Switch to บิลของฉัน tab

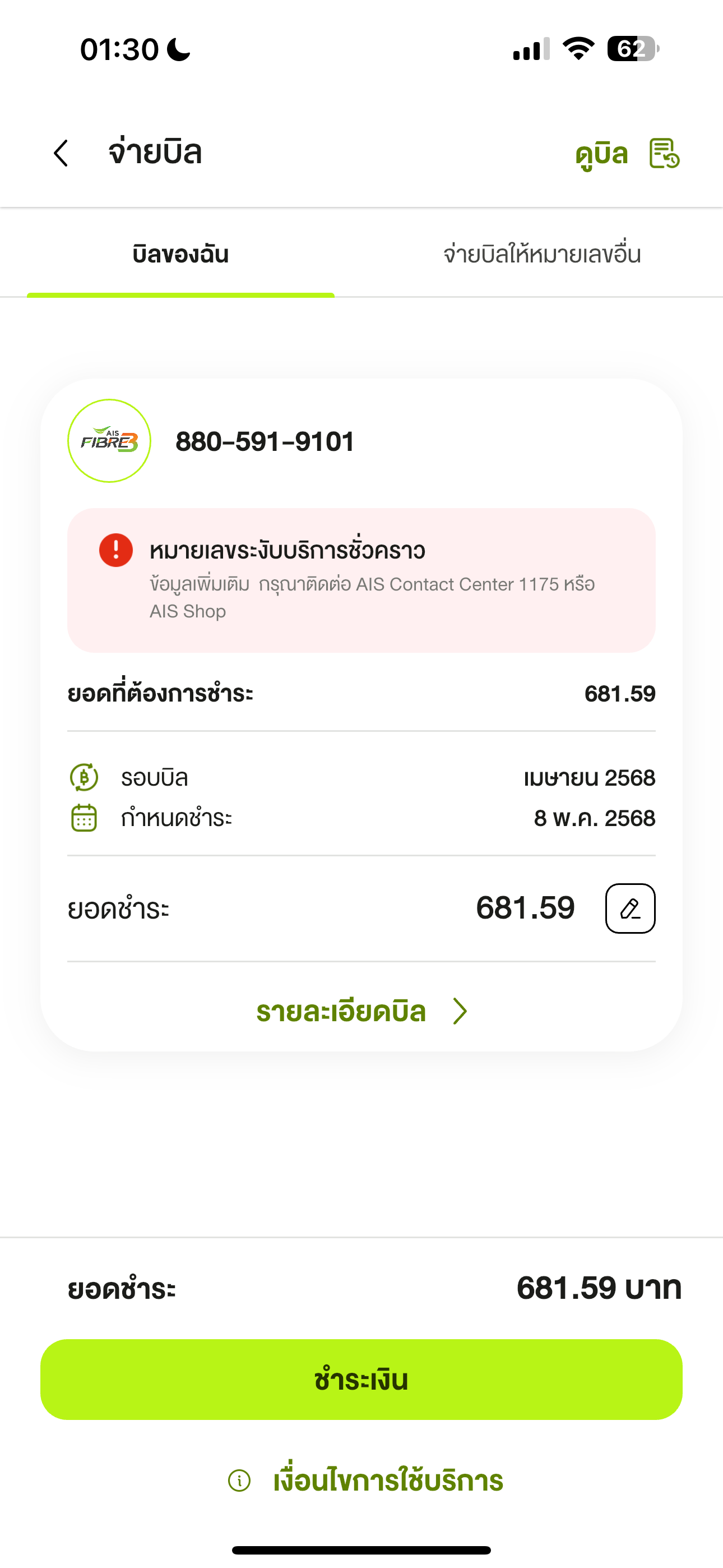point(180,254)
